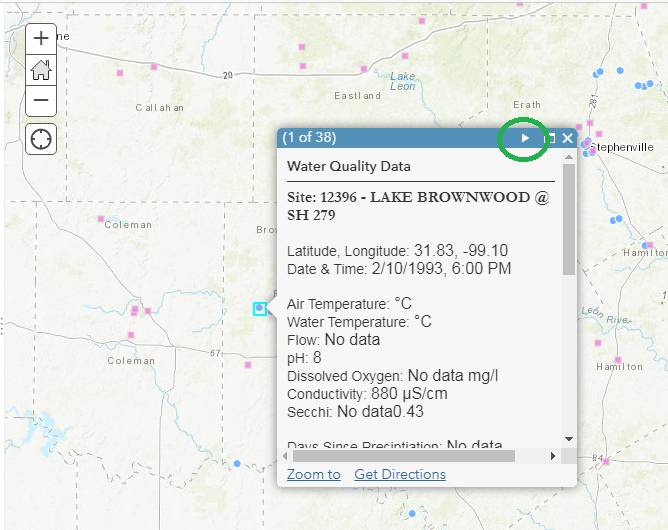
Task: Click the Erath county label
Action: (527, 105)
